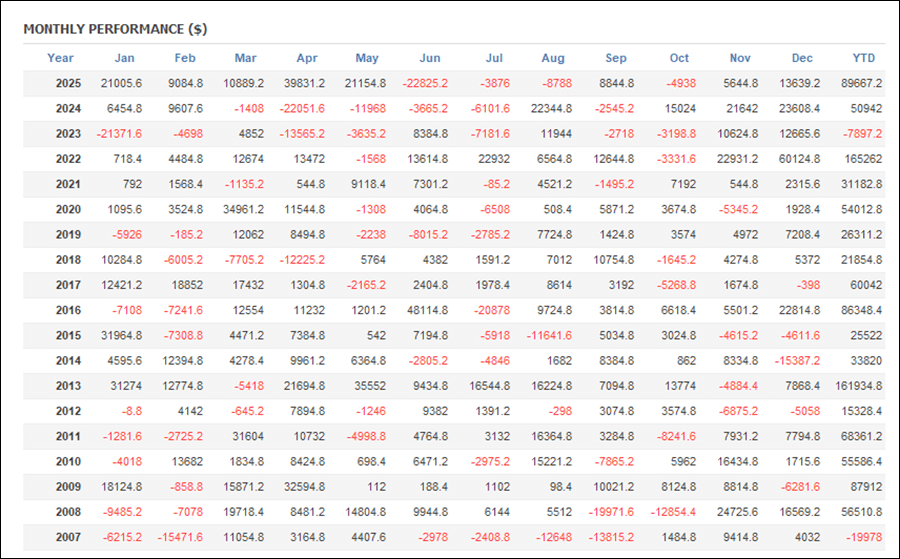This screenshot has width=900, height=559.
Task: Click the Jan column header
Action: [x=124, y=58]
